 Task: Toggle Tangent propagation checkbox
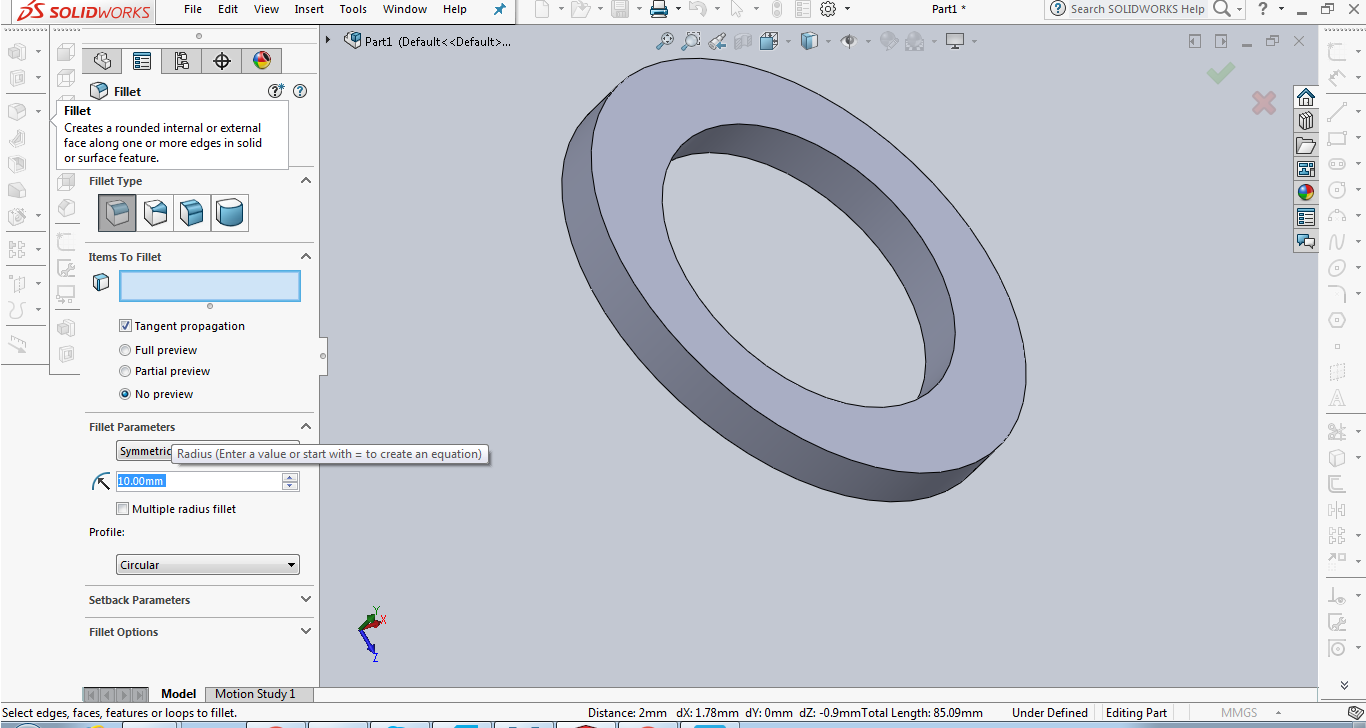pyautogui.click(x=125, y=326)
